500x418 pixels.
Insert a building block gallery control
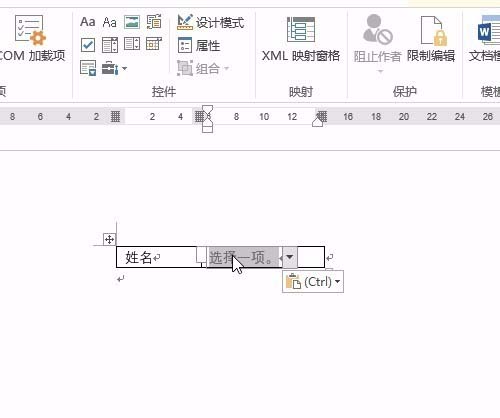coord(154,22)
